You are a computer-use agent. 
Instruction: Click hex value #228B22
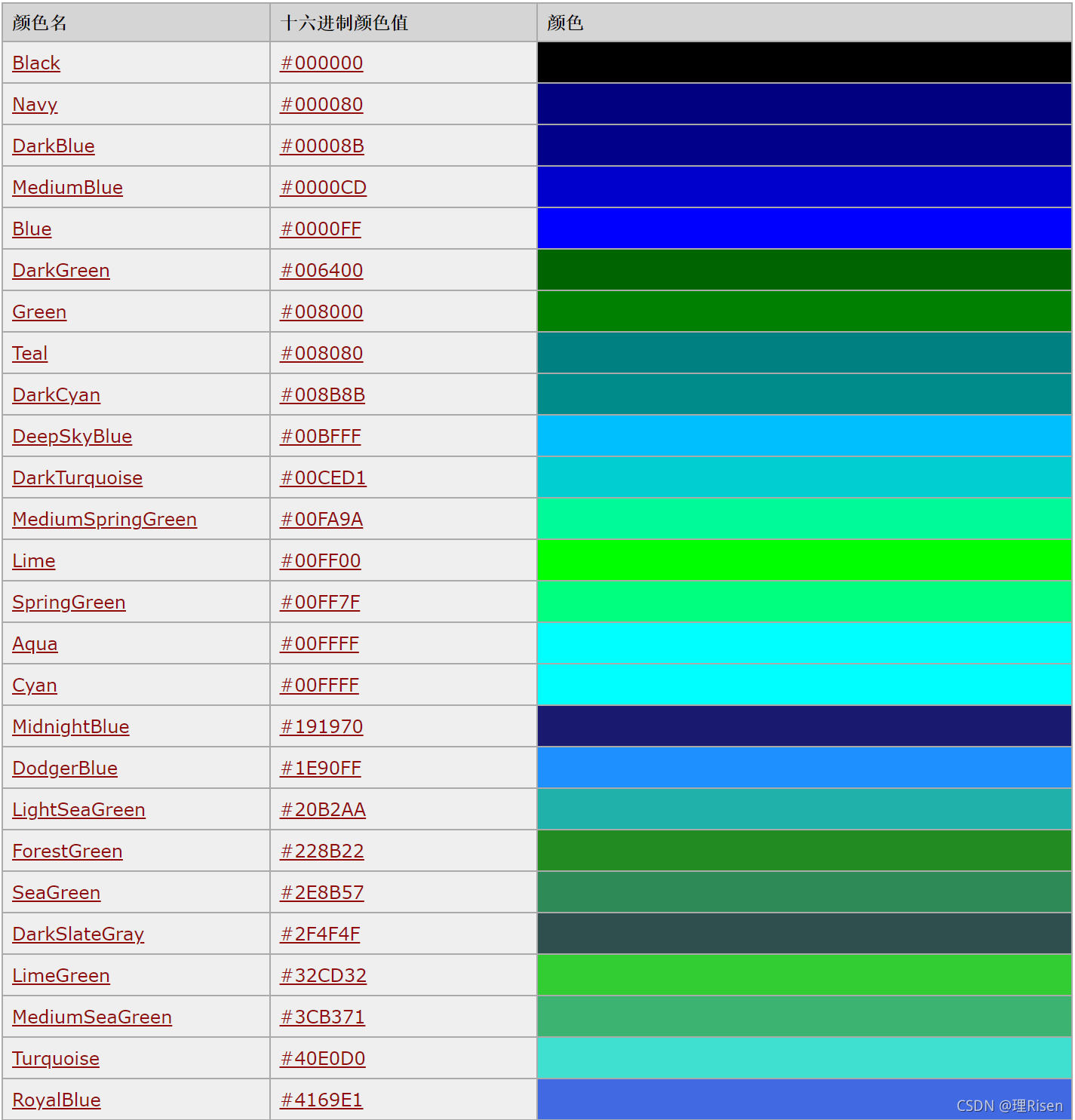coord(322,852)
